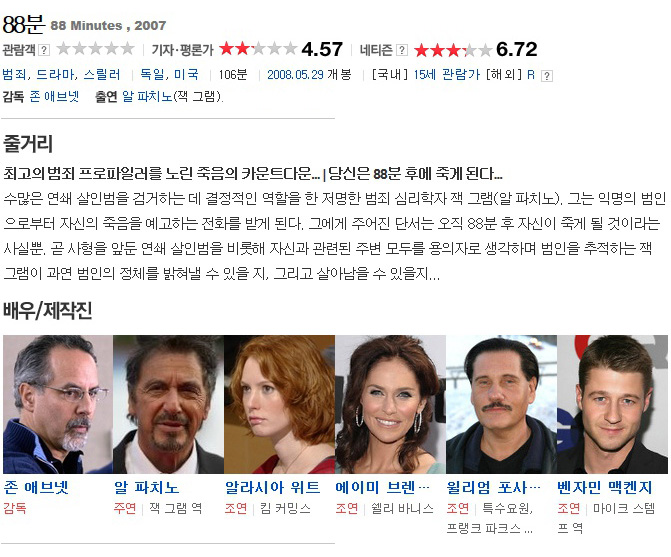Select the 알 파치노 actor photo

[x=169, y=404]
